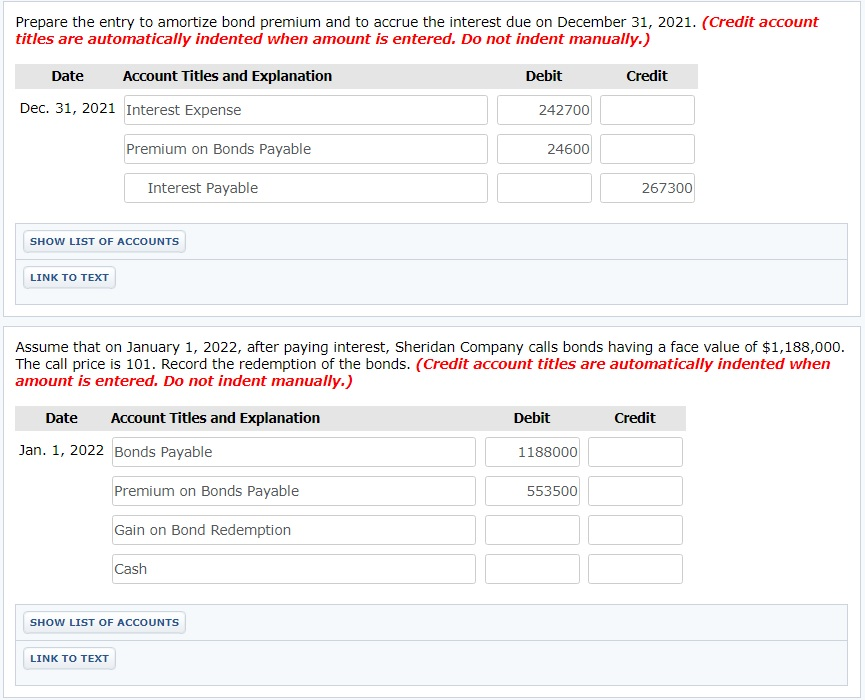Click the 553500 debit amount field
This screenshot has height=700, width=865.
(532, 491)
